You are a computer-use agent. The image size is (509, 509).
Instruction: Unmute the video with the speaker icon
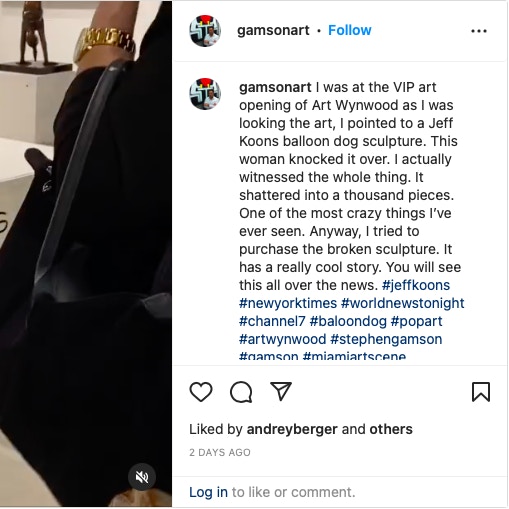142,477
